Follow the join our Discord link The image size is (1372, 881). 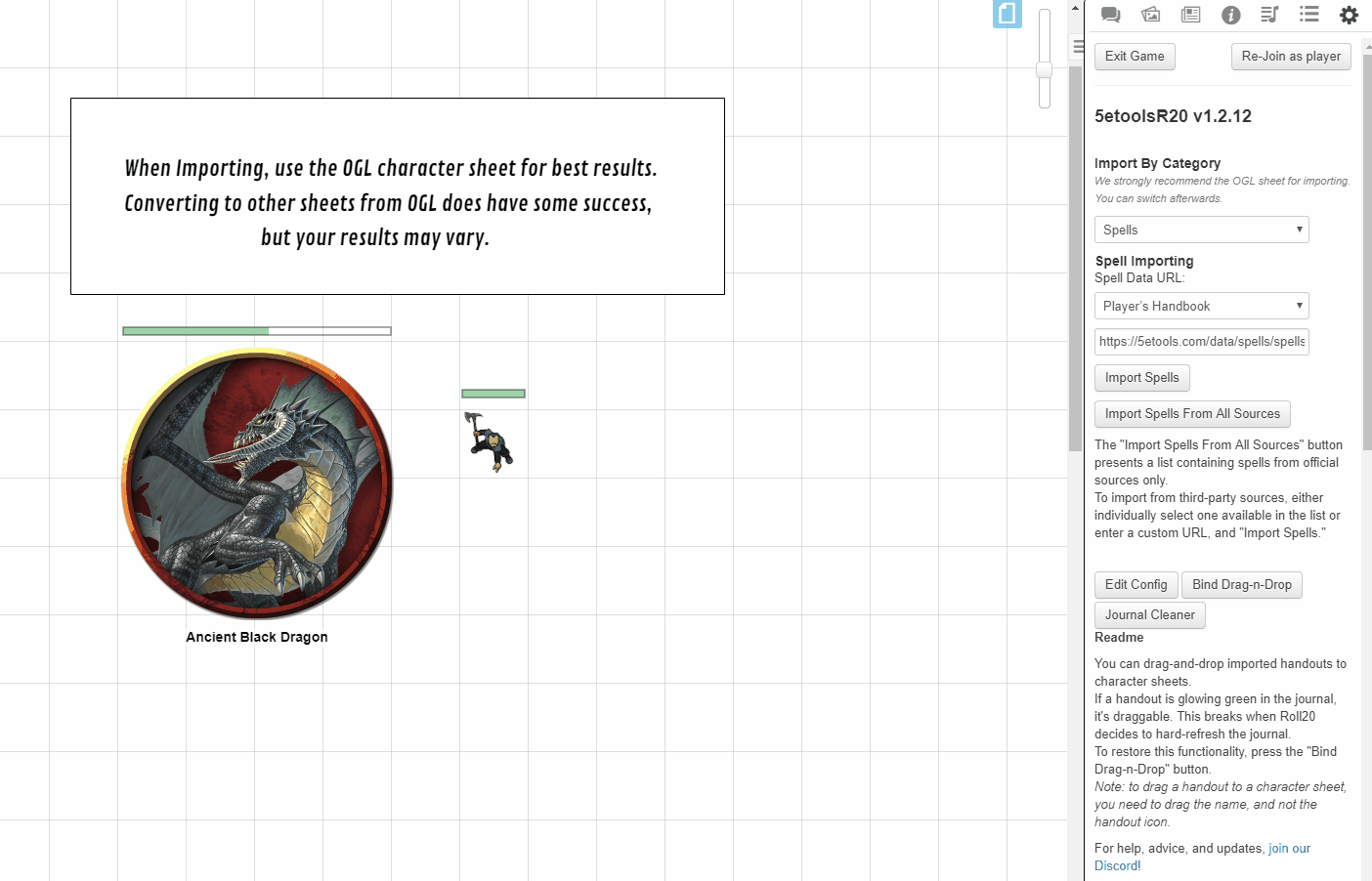pyautogui.click(x=1289, y=849)
